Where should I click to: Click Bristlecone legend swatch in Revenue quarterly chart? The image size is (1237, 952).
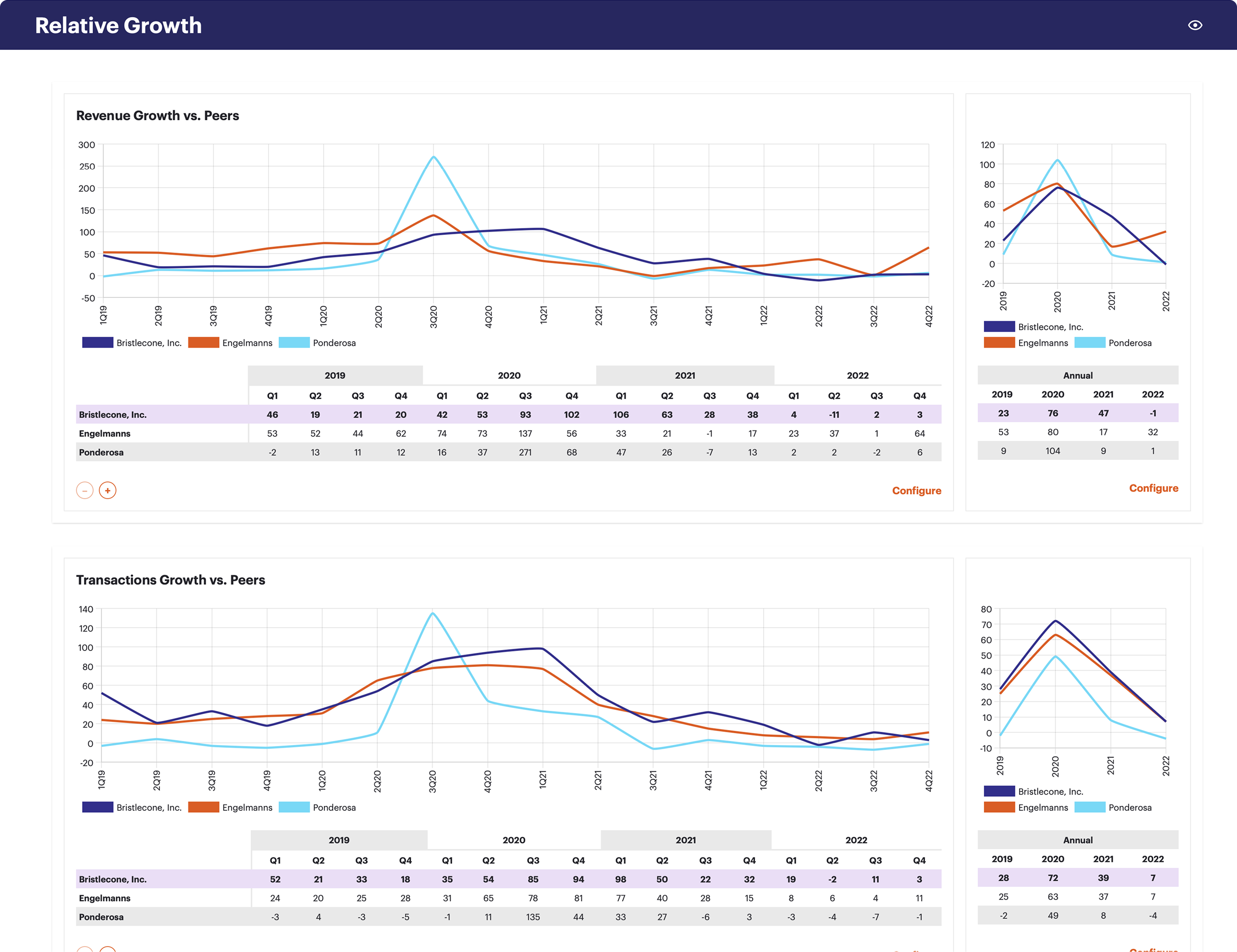tap(97, 343)
